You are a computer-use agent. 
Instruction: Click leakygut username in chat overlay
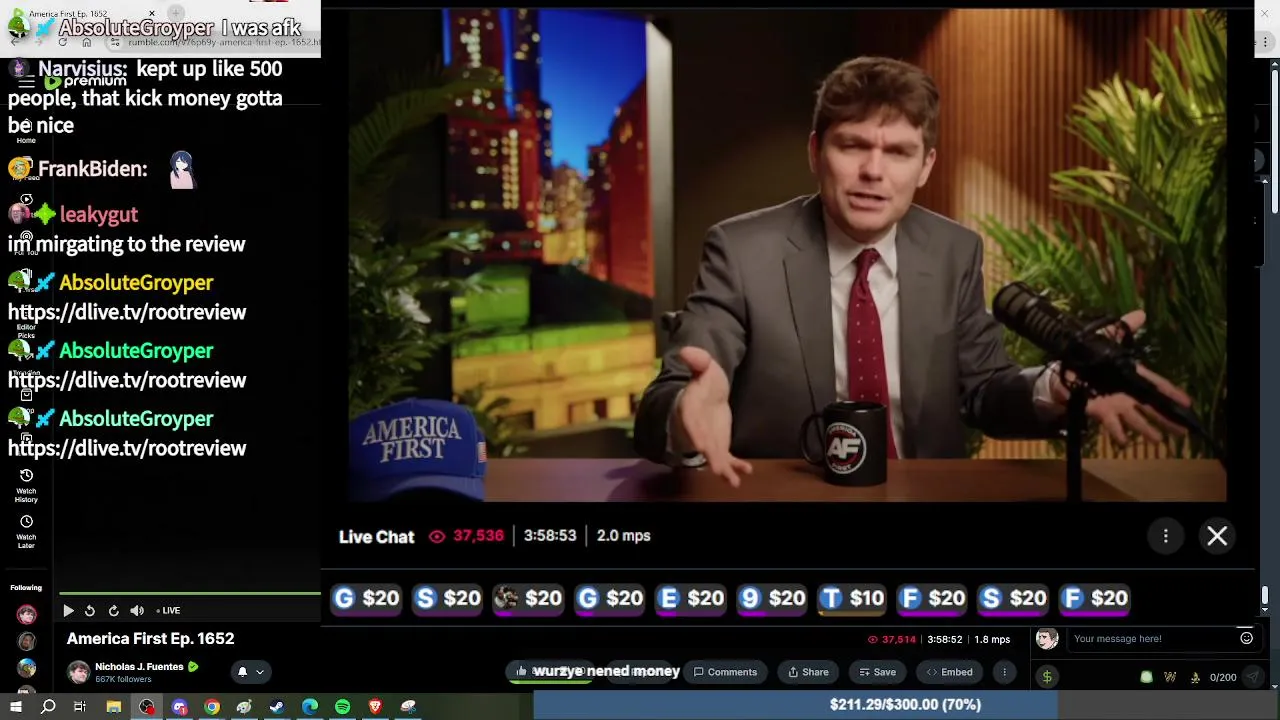(98, 214)
